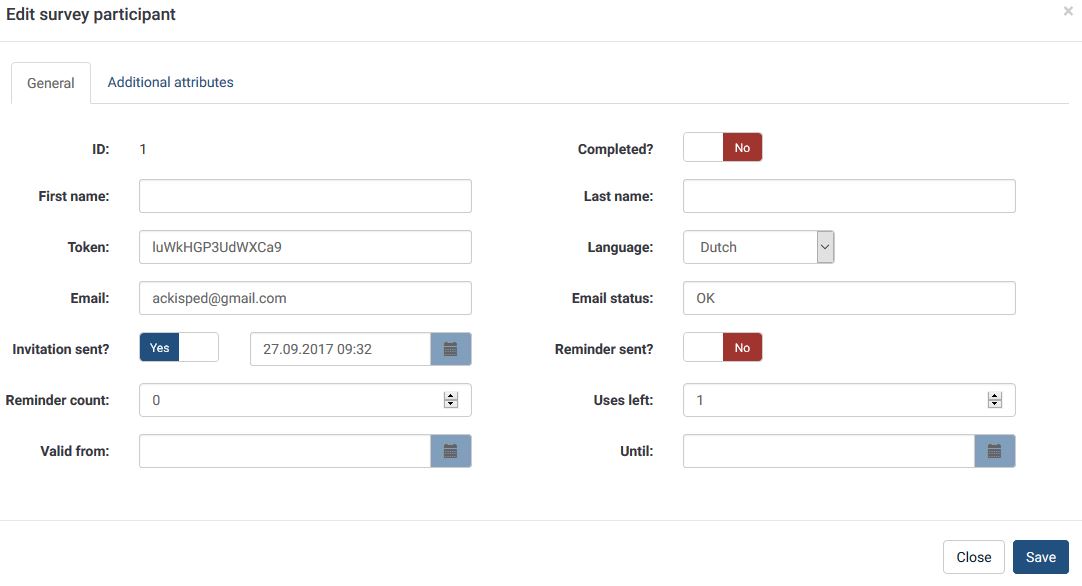Screen dimensions: 1082x586
Task: Switch to the General tab
Action: point(50,83)
